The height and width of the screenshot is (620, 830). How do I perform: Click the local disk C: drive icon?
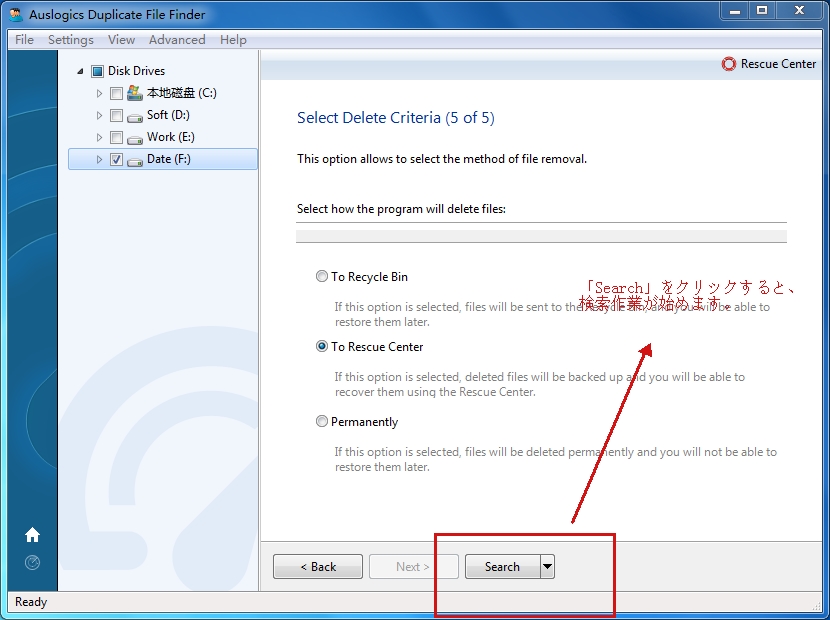[x=135, y=93]
